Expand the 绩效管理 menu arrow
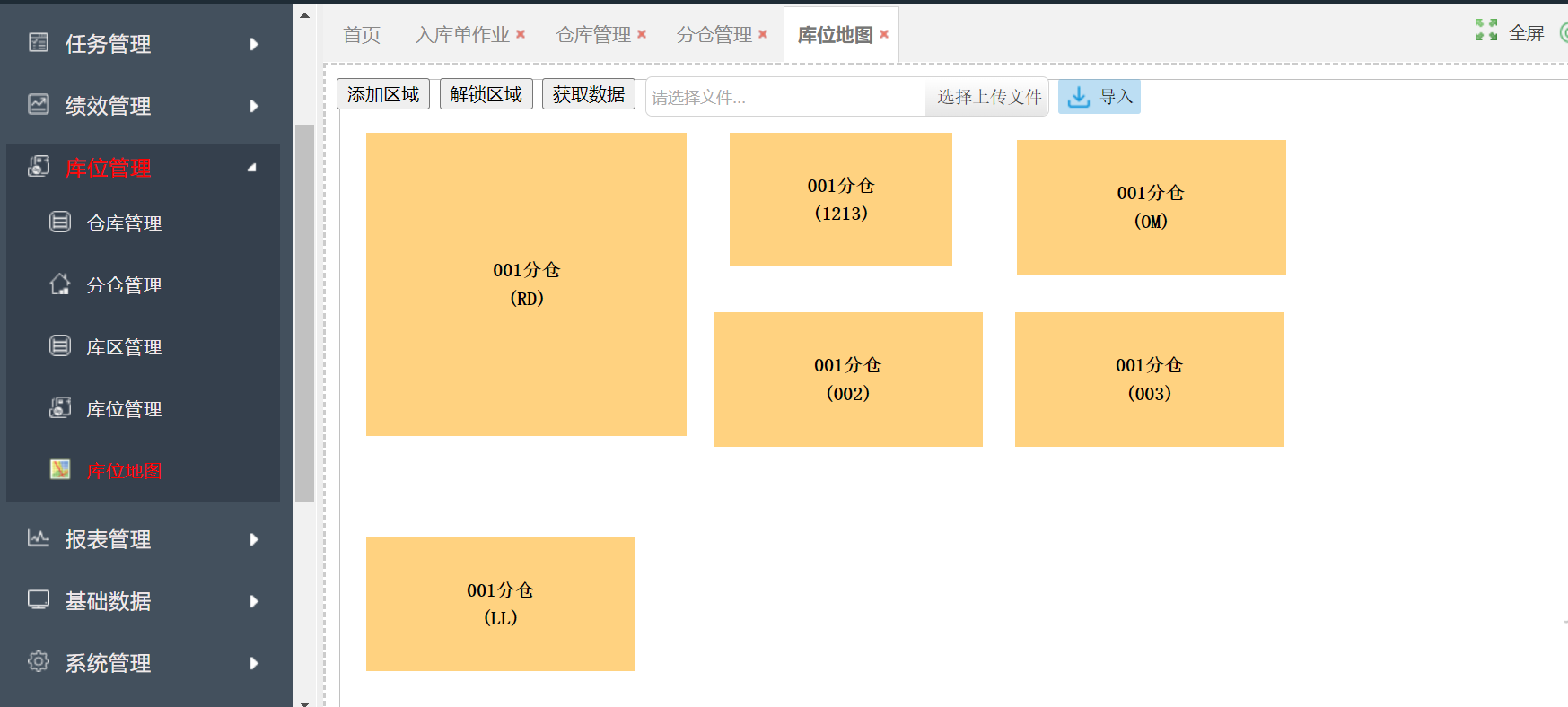Image resolution: width=1568 pixels, height=707 pixels. tap(254, 106)
